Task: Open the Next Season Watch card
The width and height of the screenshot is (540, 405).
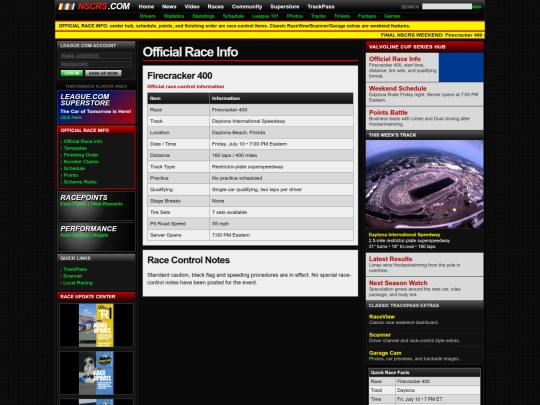Action: tap(425, 289)
